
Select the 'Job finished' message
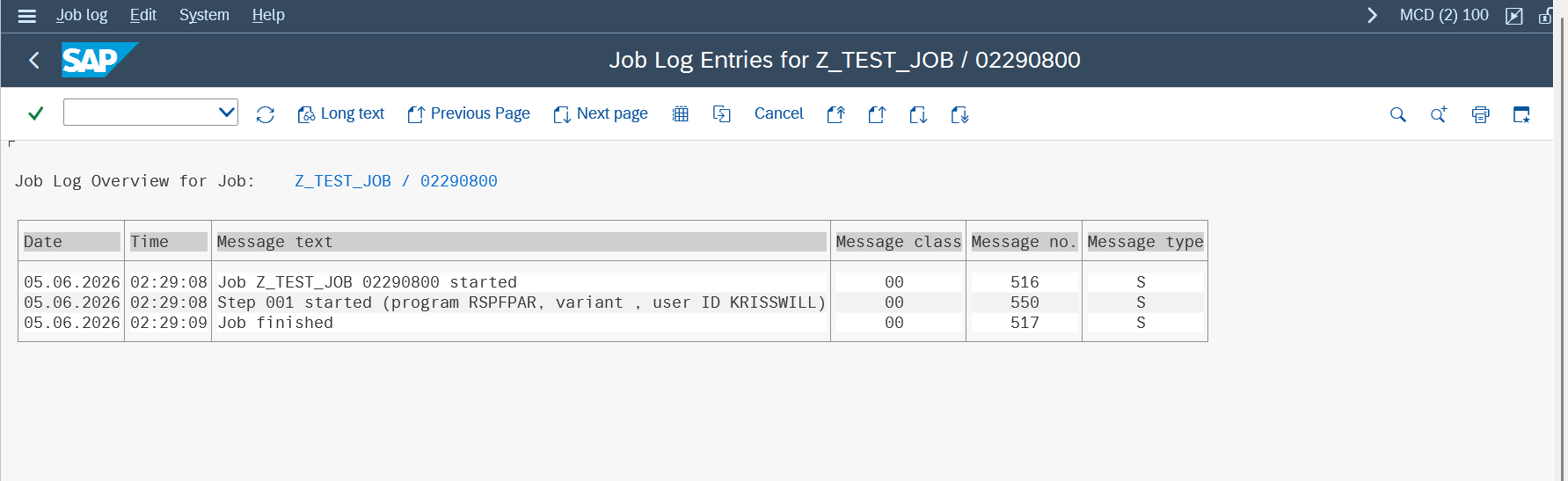(x=275, y=323)
